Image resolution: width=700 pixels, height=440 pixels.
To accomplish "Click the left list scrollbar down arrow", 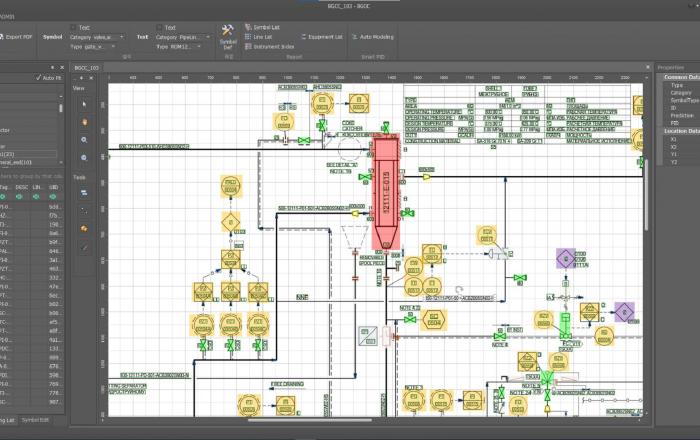I will point(61,163).
